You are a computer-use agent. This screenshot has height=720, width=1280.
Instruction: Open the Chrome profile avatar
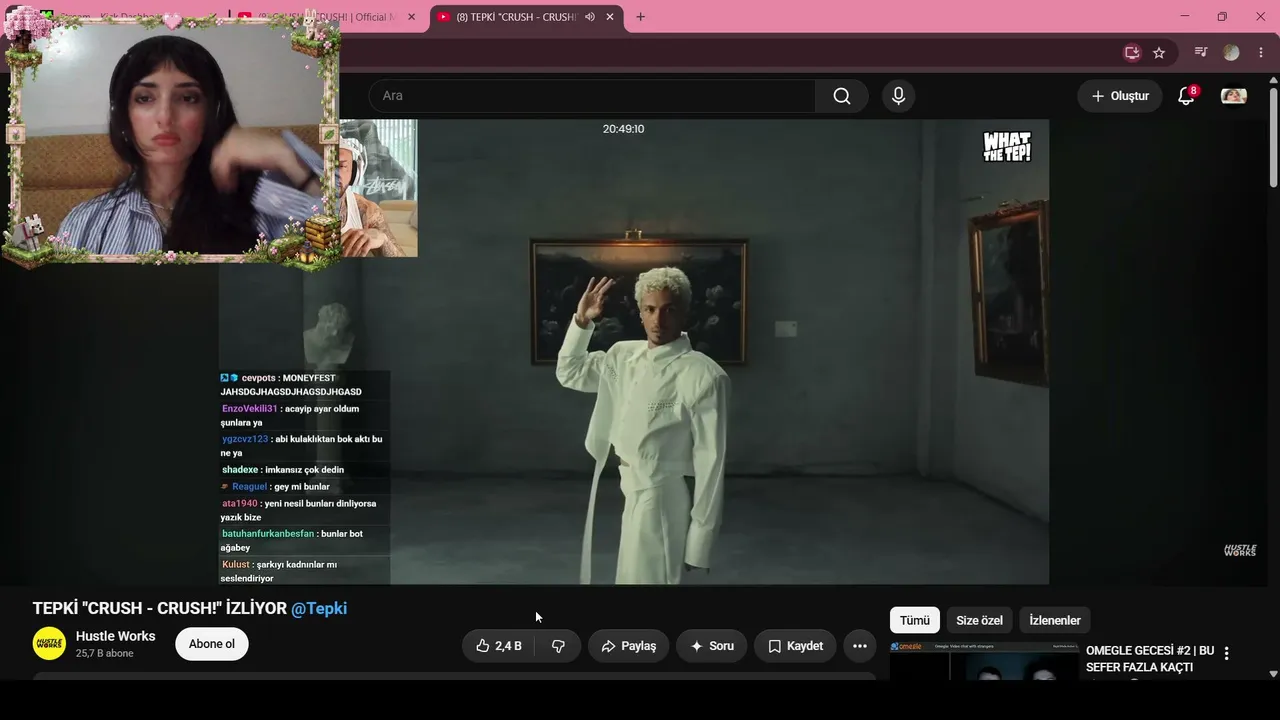point(1231,53)
